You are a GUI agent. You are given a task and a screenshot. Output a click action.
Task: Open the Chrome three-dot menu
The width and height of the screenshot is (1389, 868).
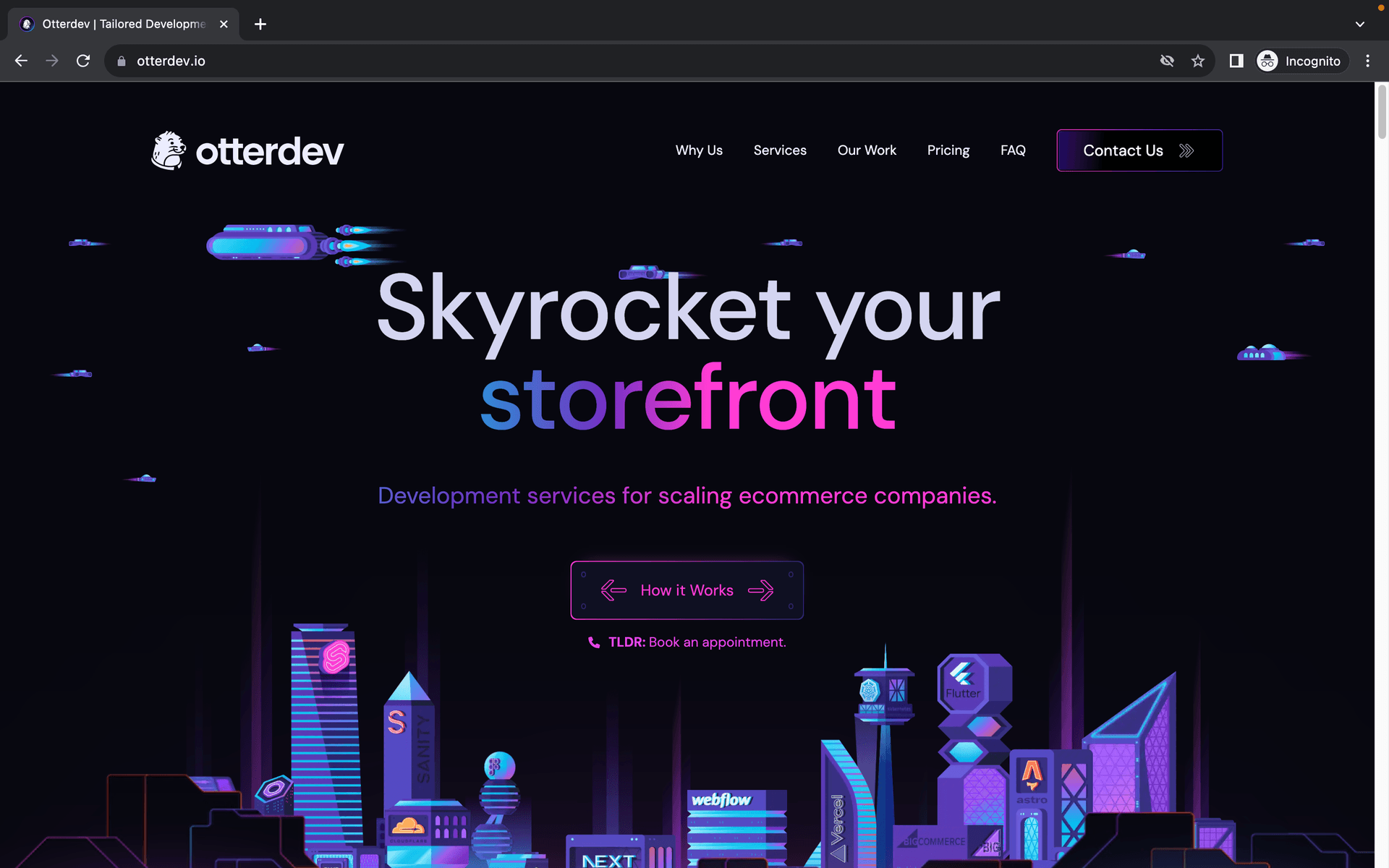point(1367,61)
